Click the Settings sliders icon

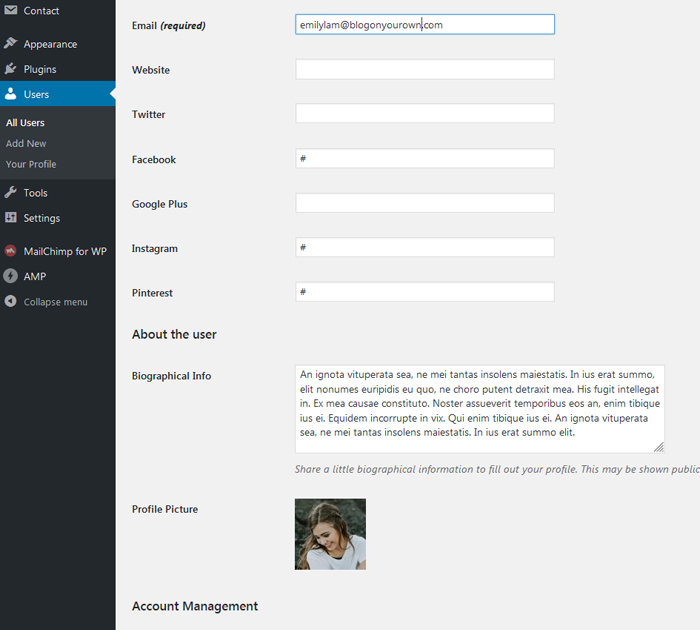pyautogui.click(x=10, y=217)
